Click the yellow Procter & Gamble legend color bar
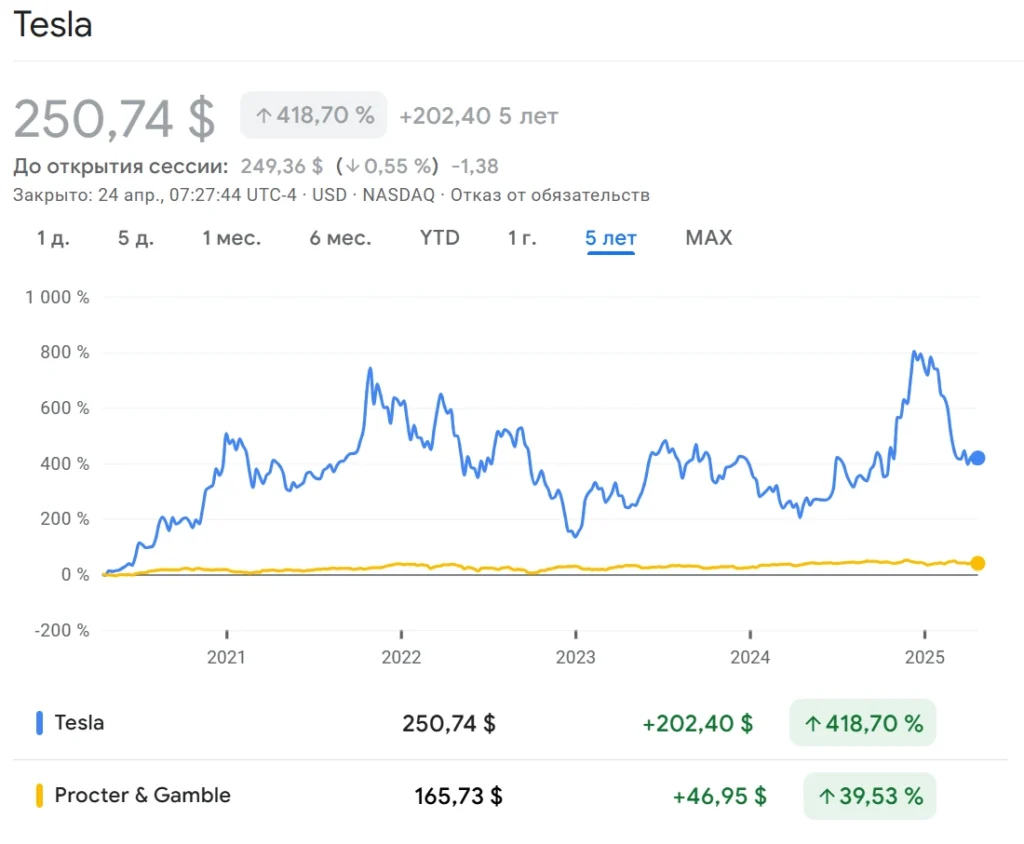1024x844 pixels. click(x=39, y=796)
